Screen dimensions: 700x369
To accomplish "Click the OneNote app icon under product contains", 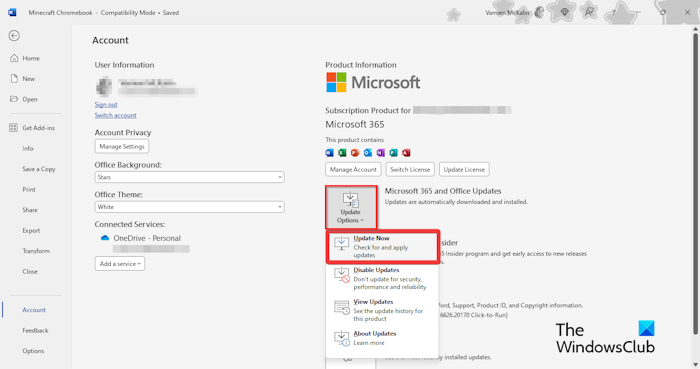I will coord(380,153).
